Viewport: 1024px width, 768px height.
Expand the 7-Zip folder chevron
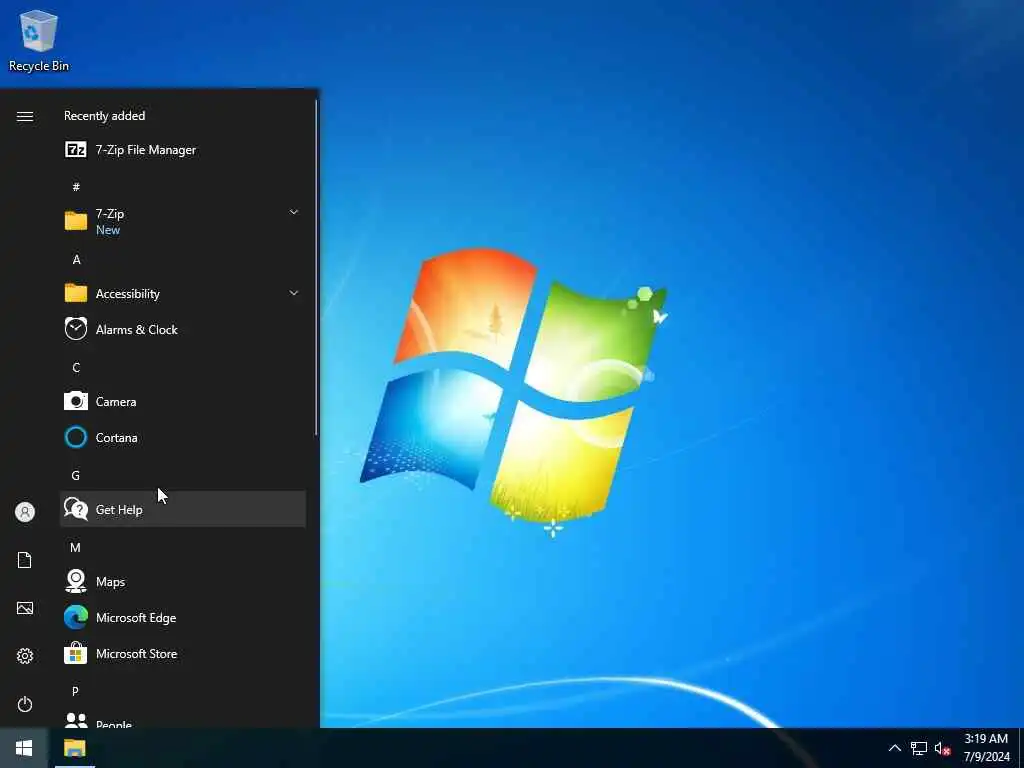point(294,212)
